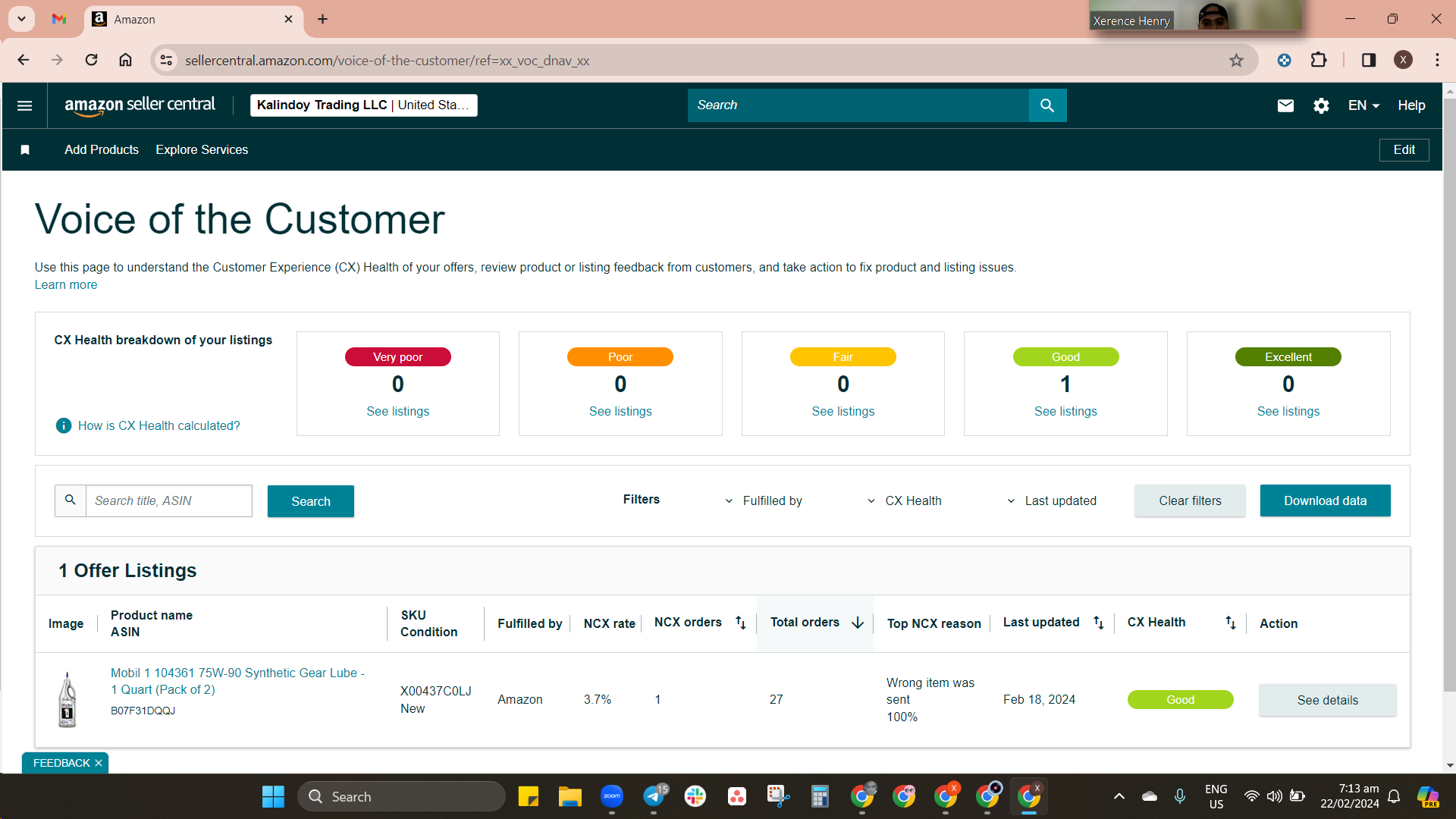
Task: Sort the table by Total orders arrow
Action: click(x=858, y=623)
